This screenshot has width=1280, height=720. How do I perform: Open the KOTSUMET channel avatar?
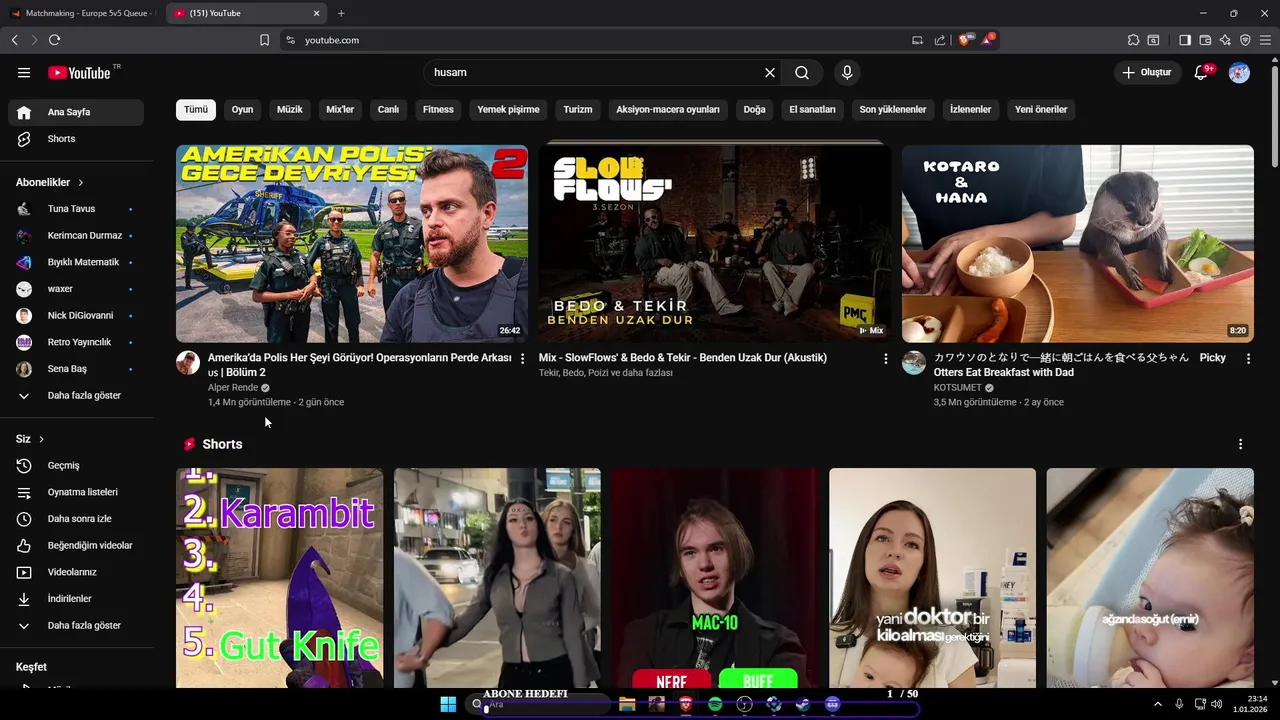click(914, 363)
